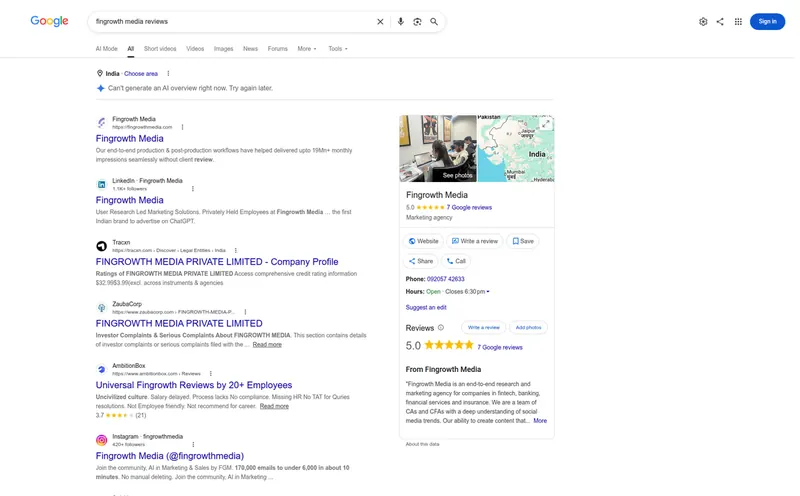Screen dimensions: 800x496
Task: Open Google apps grid icon
Action: coord(738,21)
